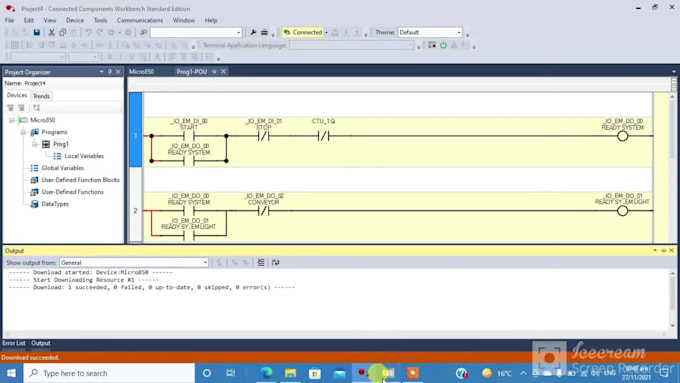Image resolution: width=680 pixels, height=383 pixels.
Task: Select the Devices tab in Project Organizer
Action: [17, 95]
